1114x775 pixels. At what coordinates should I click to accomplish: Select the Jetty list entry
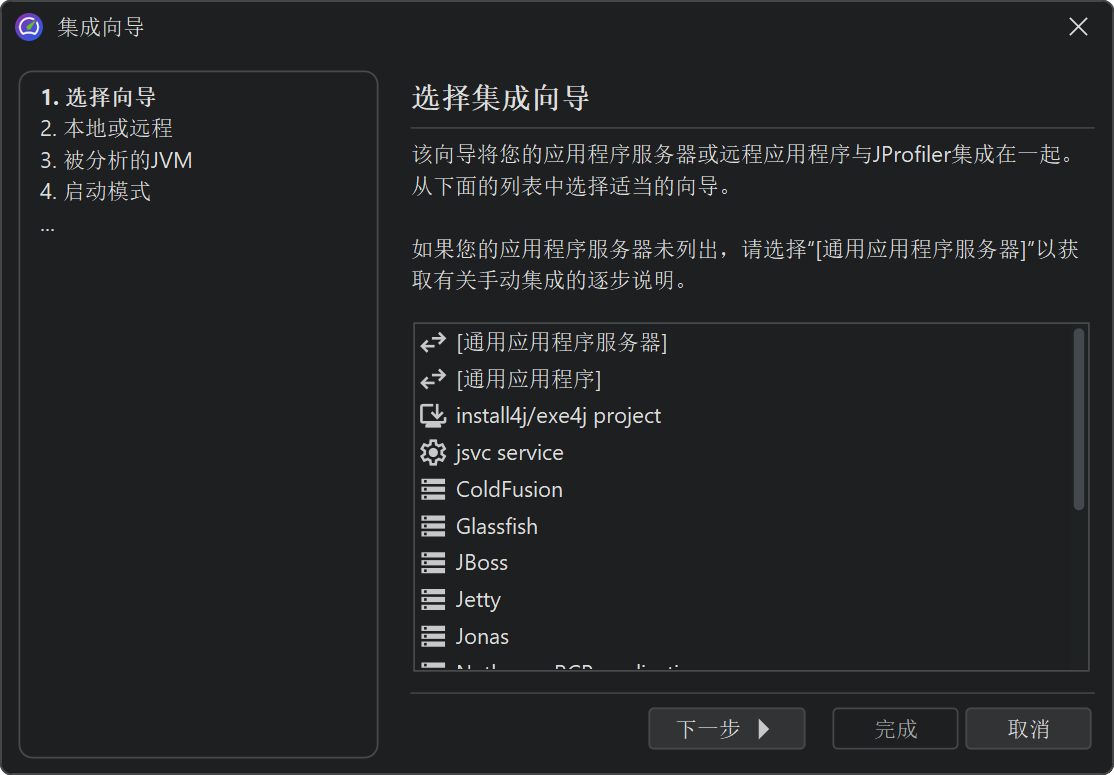[478, 600]
